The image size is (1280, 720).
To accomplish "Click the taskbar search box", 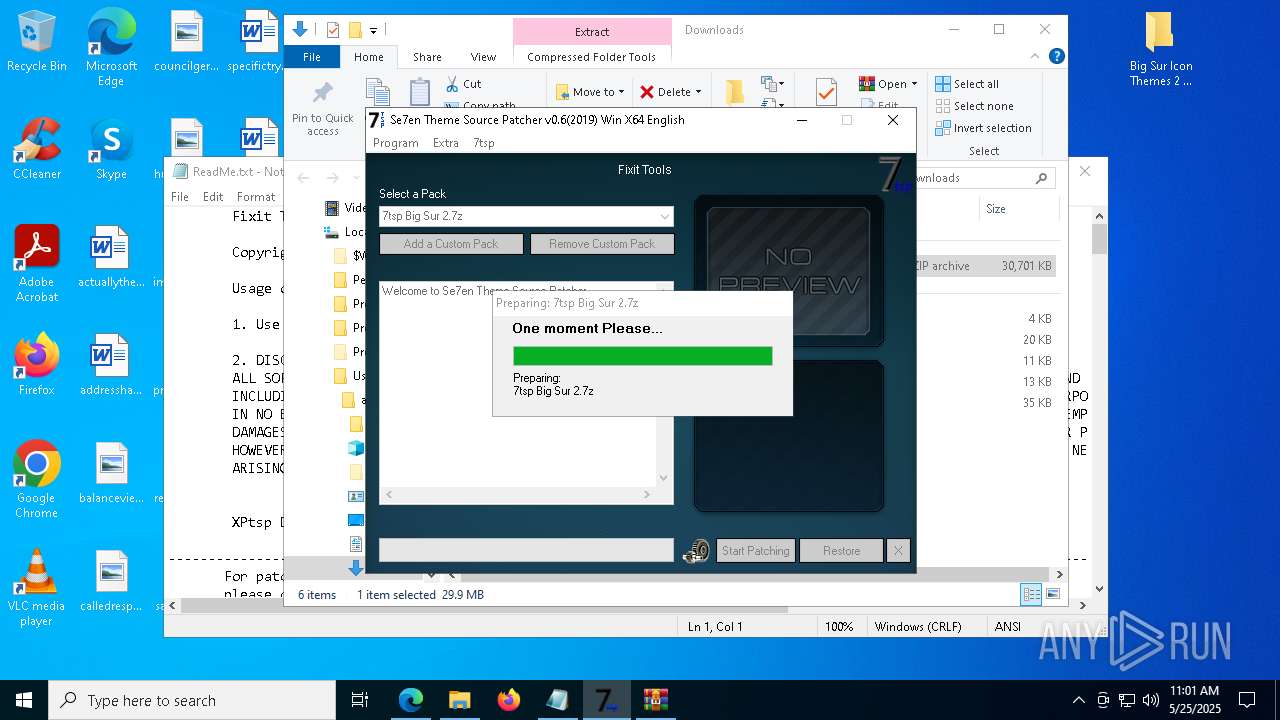I will click(192, 700).
